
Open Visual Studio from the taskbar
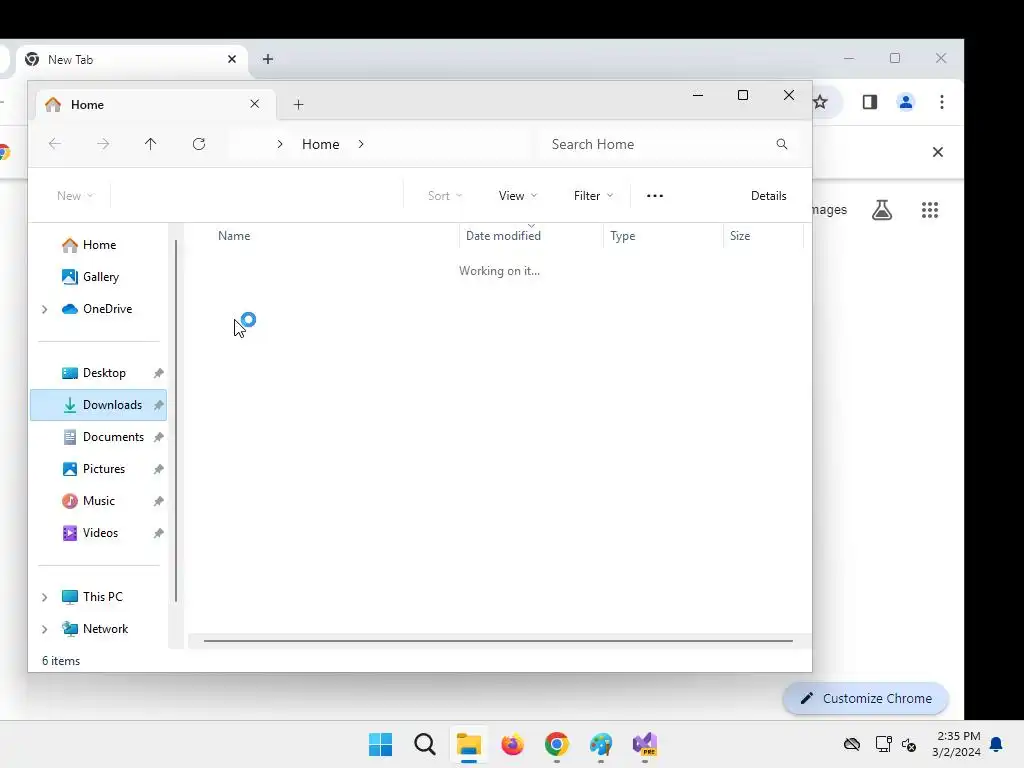[645, 744]
